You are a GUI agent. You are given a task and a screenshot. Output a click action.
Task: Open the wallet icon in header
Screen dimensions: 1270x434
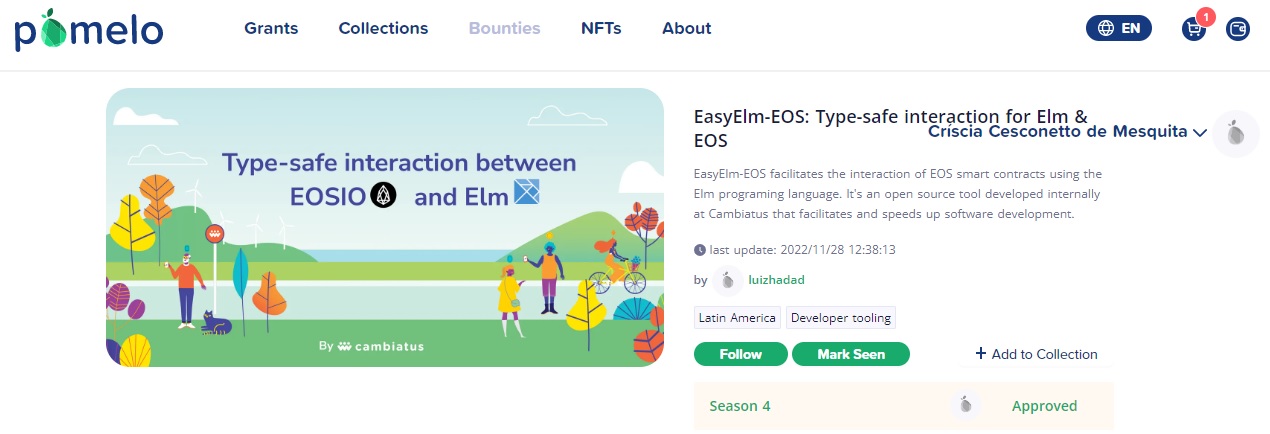tap(1239, 29)
